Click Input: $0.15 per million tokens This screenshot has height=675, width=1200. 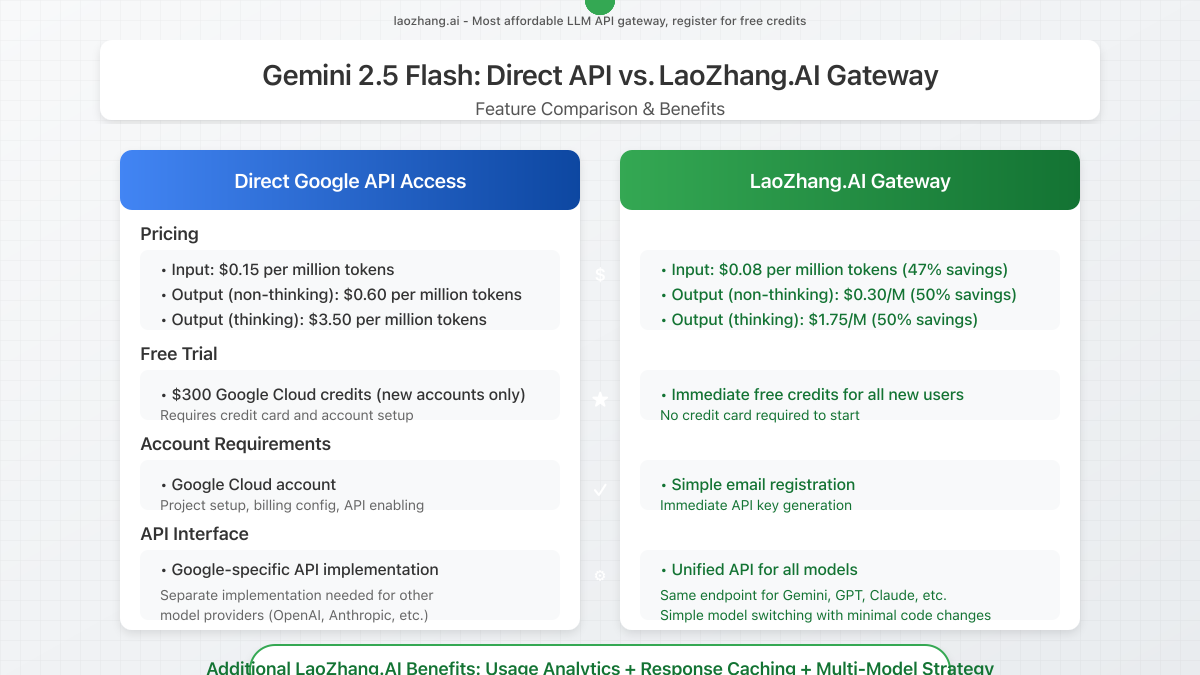coord(277,270)
